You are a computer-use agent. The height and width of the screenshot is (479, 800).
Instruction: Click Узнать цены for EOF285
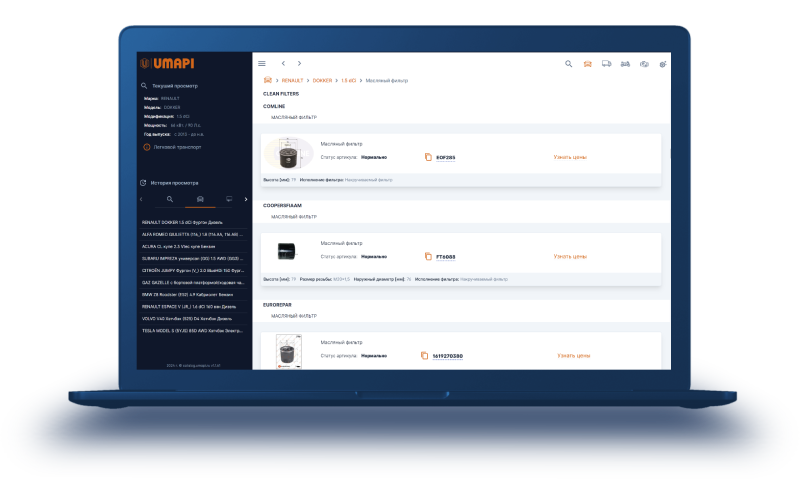(x=570, y=157)
